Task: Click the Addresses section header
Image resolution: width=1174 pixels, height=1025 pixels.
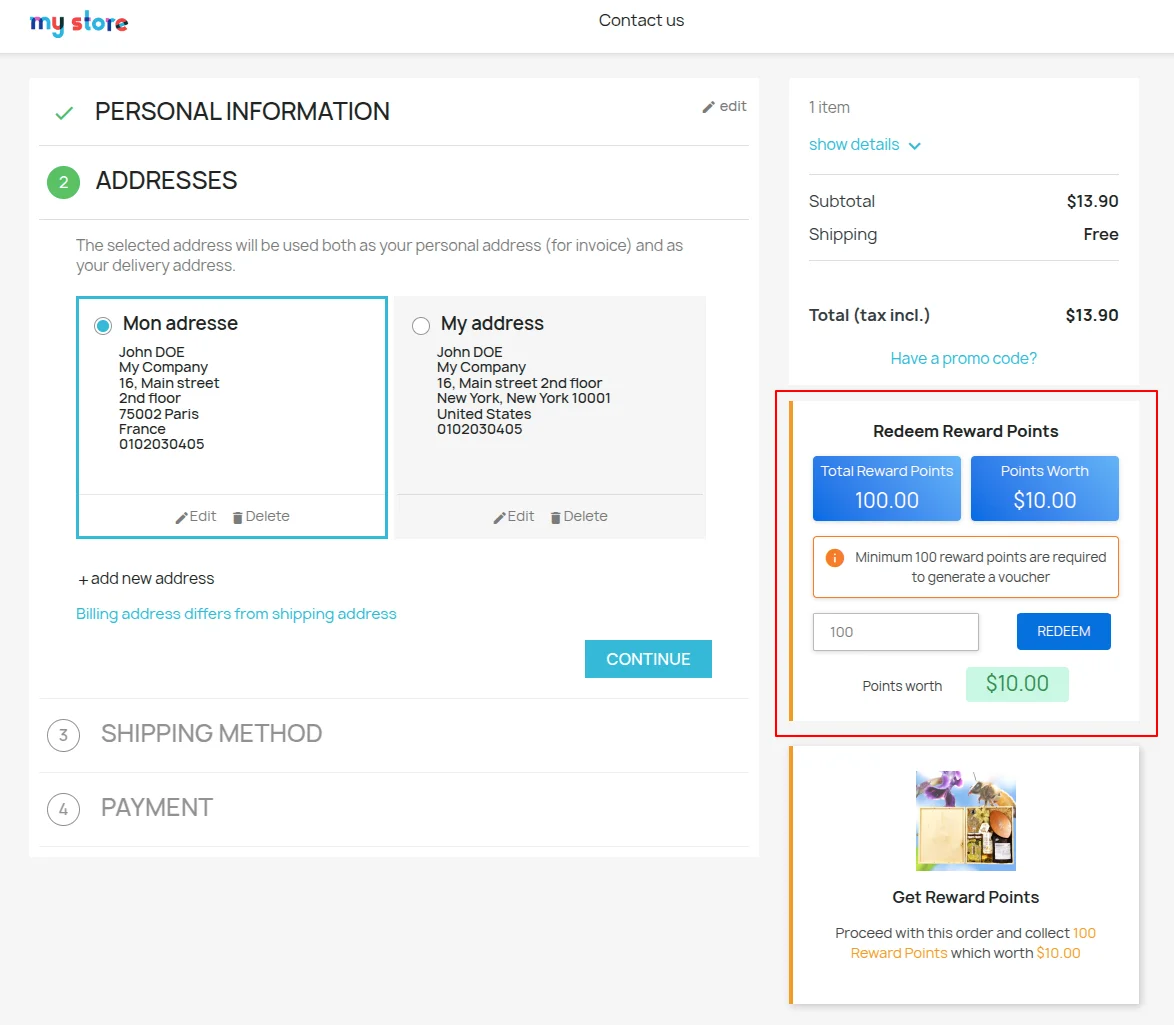Action: (x=166, y=181)
